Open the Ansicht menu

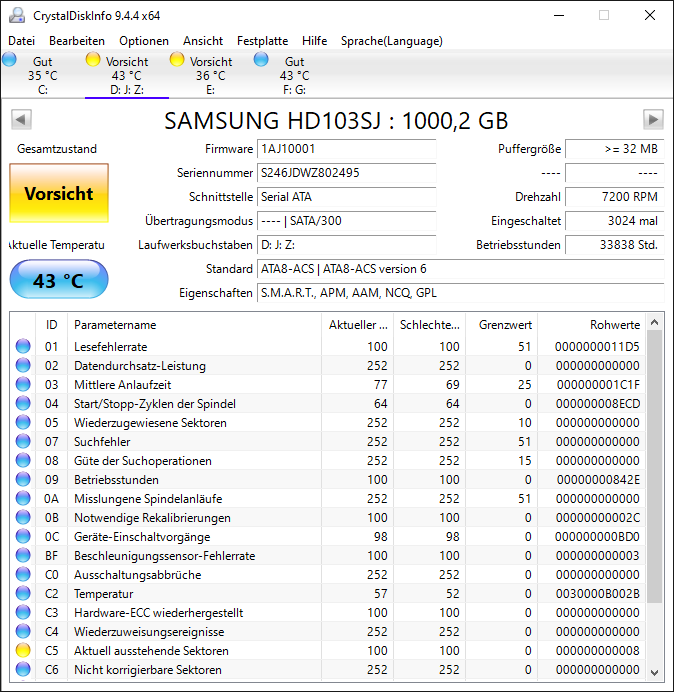[x=203, y=41]
